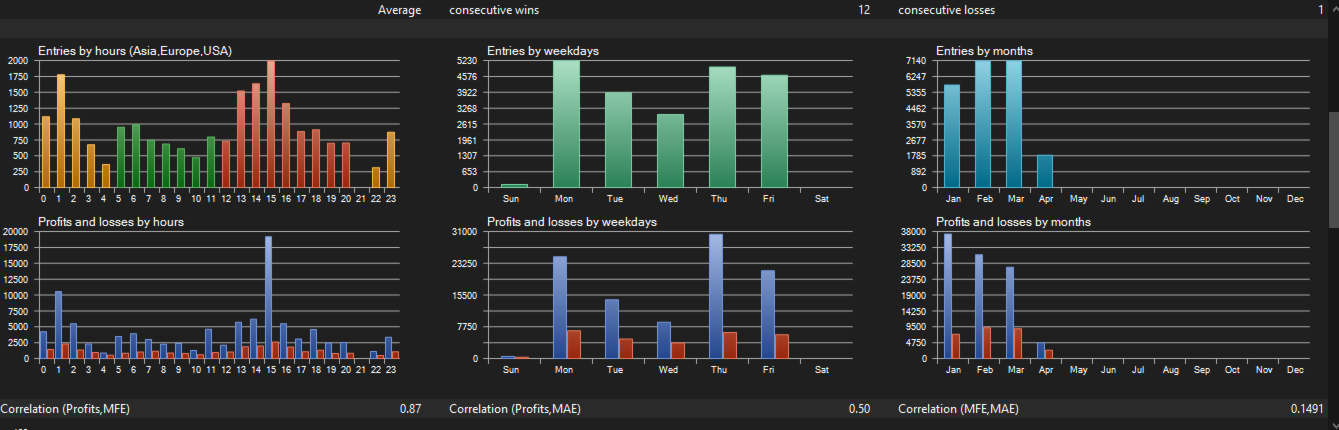Click the correlation value 0.50
The width and height of the screenshot is (1339, 430).
click(859, 409)
